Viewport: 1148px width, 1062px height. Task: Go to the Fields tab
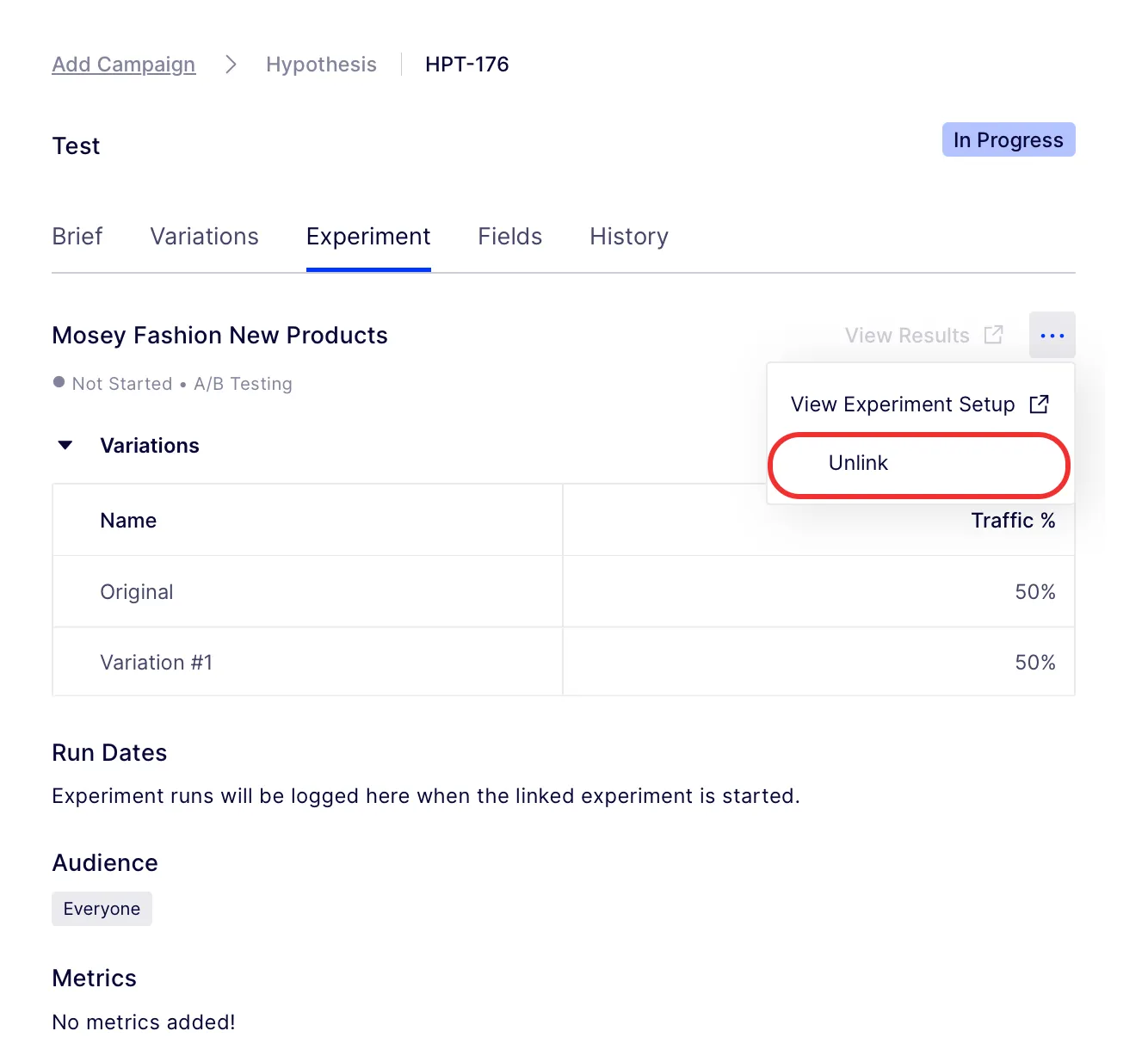[x=510, y=237]
